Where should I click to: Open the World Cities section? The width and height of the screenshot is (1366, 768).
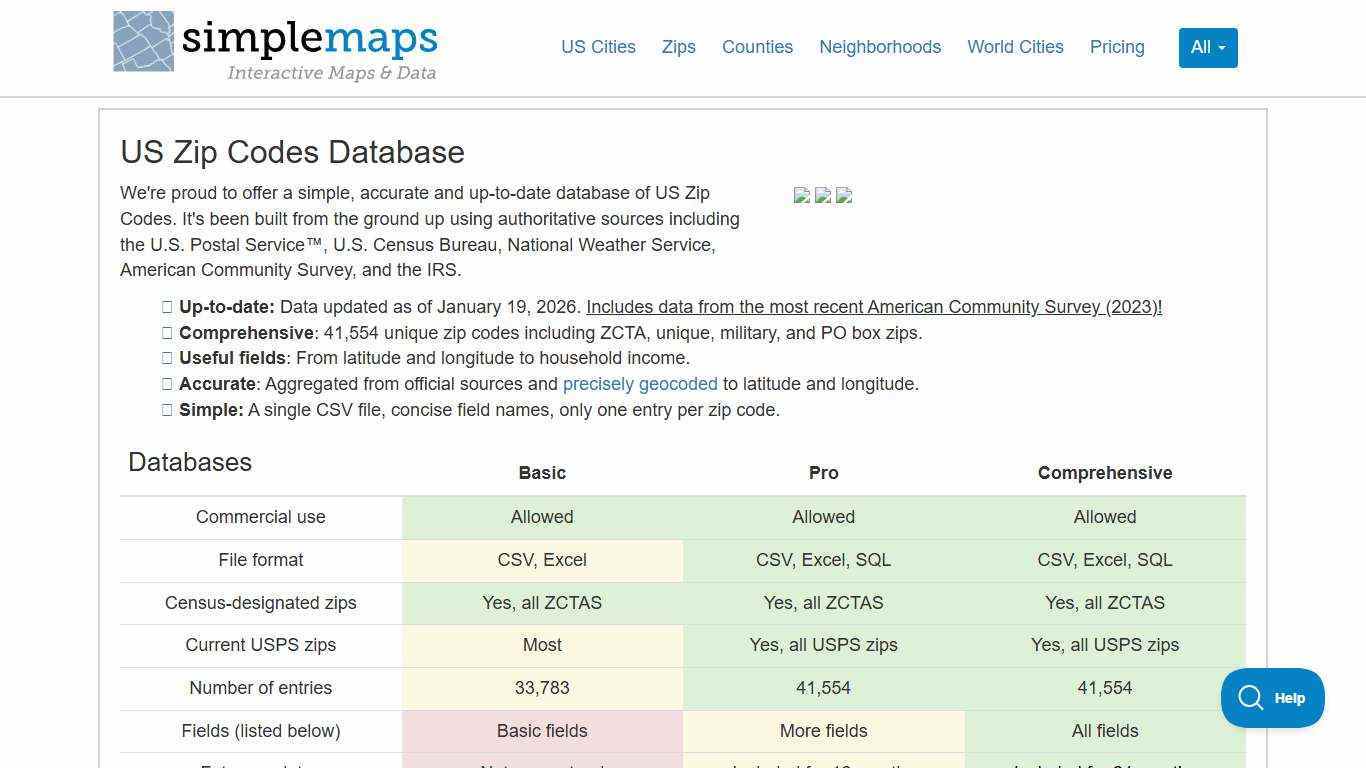coord(1015,47)
